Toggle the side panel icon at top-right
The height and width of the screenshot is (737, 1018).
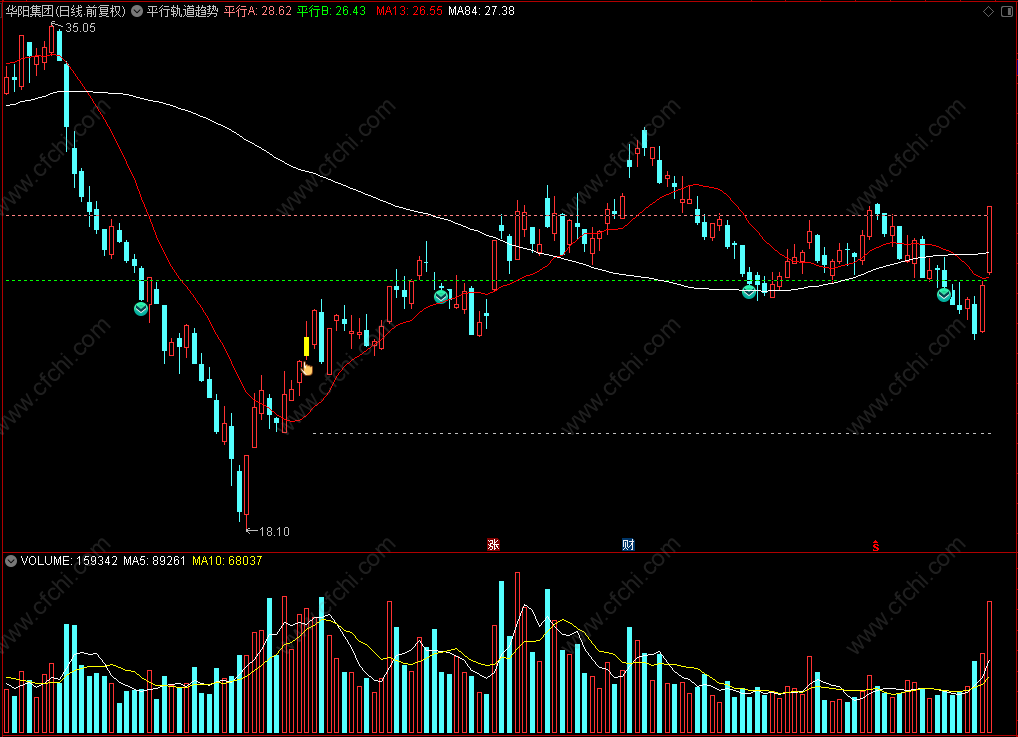pos(1007,12)
